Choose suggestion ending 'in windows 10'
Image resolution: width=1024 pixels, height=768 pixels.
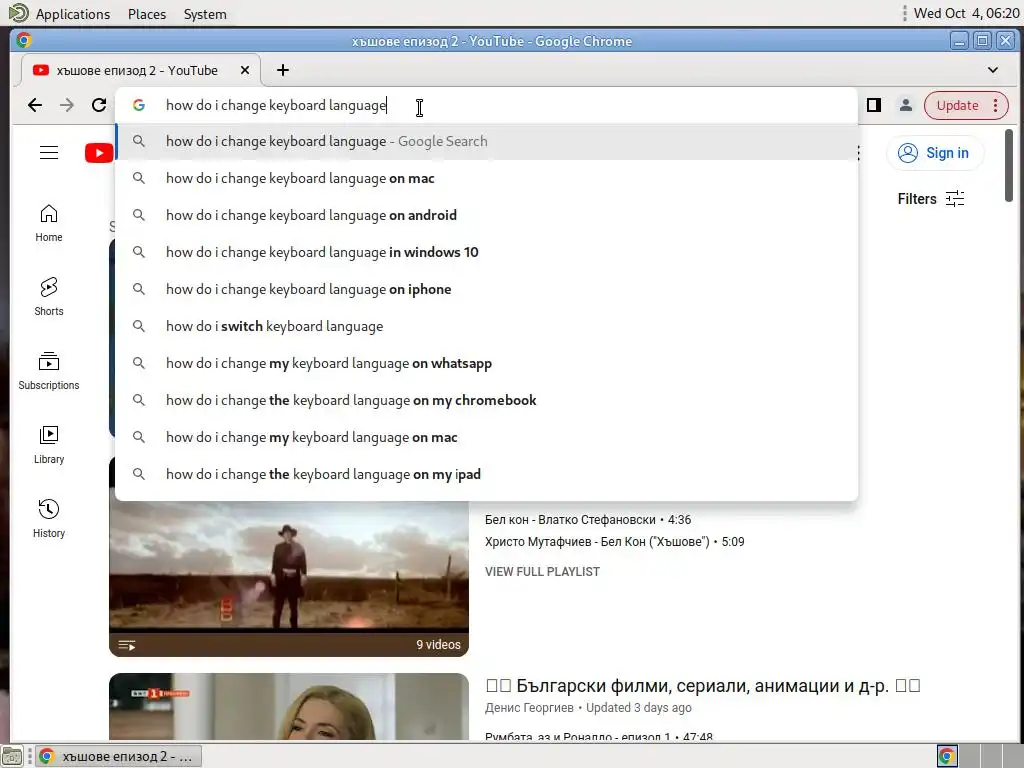[x=487, y=252]
